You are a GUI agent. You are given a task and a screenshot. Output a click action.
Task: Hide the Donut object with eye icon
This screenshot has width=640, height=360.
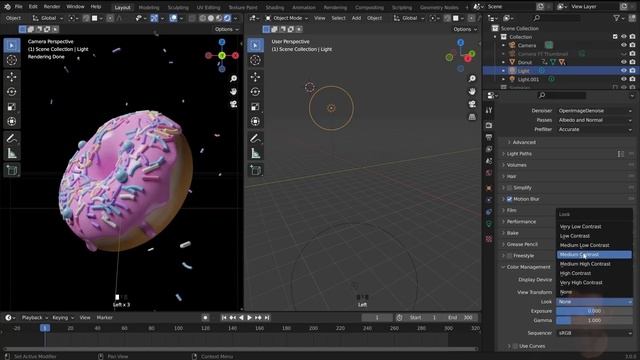[x=624, y=62]
